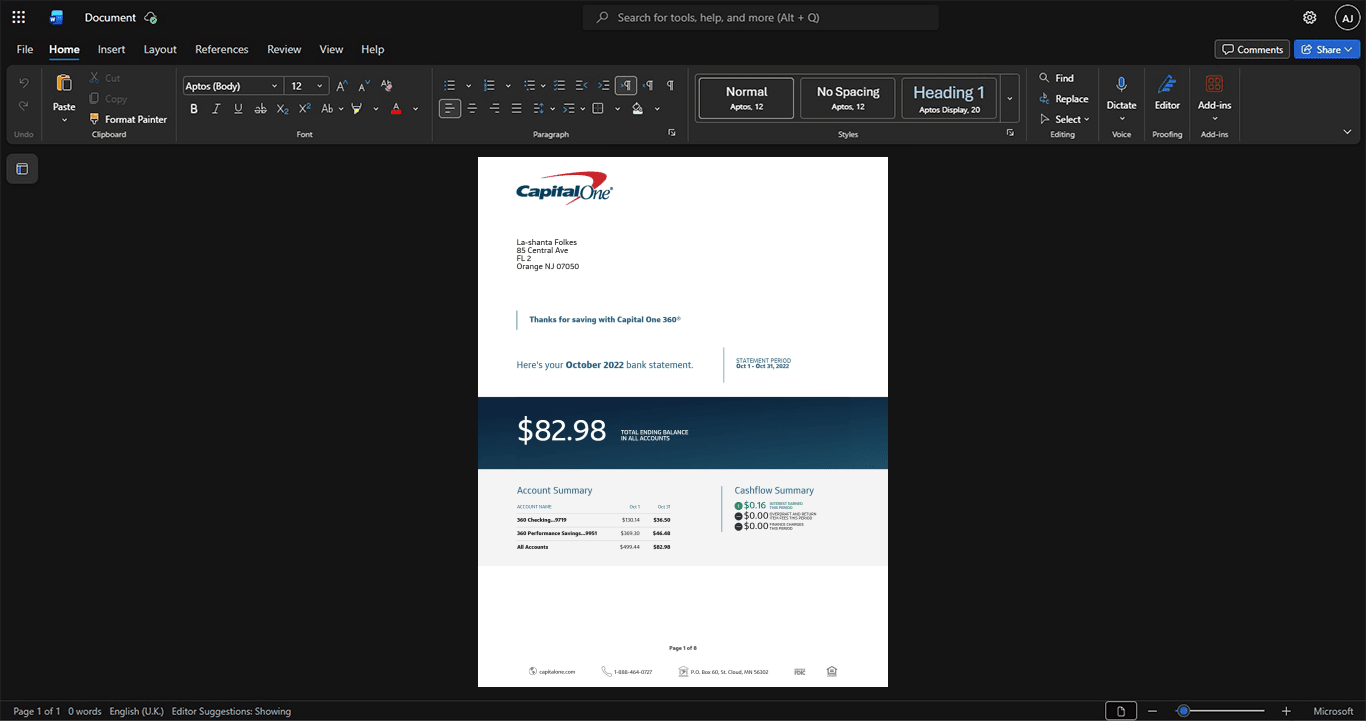Switch to the References tab
Image resolution: width=1366 pixels, height=721 pixels.
click(x=222, y=49)
